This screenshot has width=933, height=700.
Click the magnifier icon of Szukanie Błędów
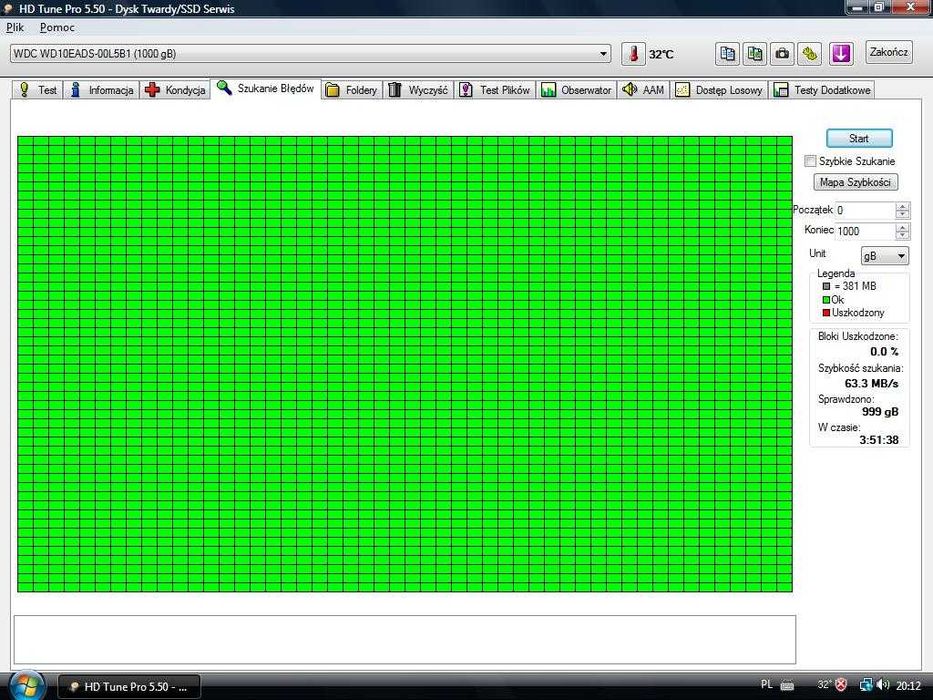224,88
